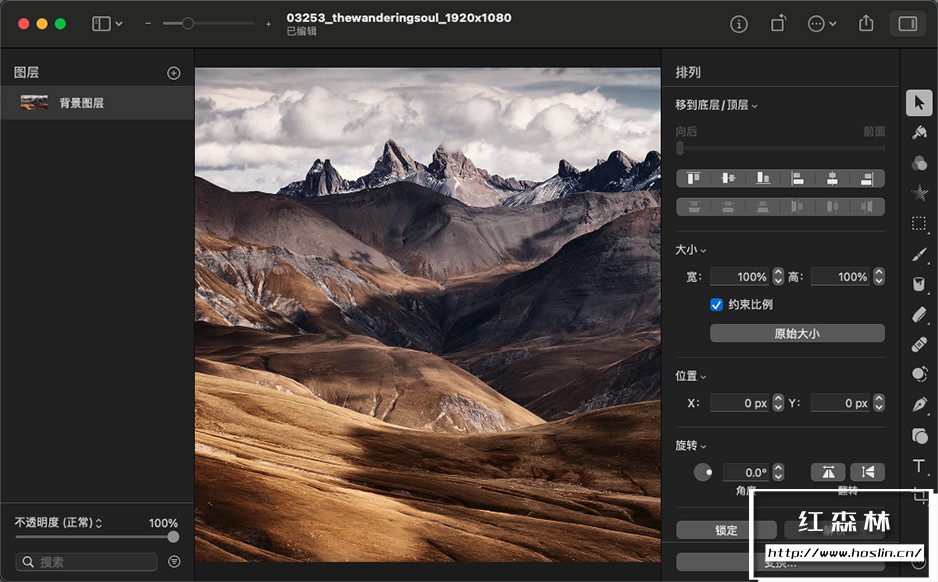The height and width of the screenshot is (582, 938).
Task: Select the Eraser tool
Action: (920, 314)
